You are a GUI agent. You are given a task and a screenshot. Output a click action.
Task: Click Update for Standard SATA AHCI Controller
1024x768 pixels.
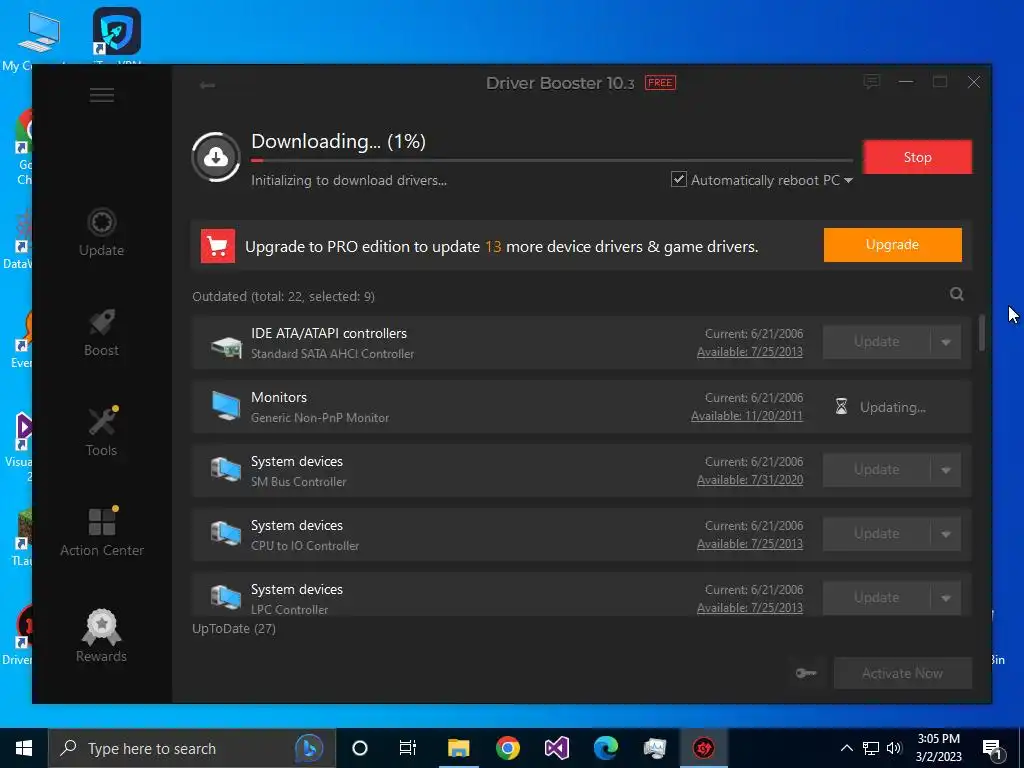[x=876, y=342]
